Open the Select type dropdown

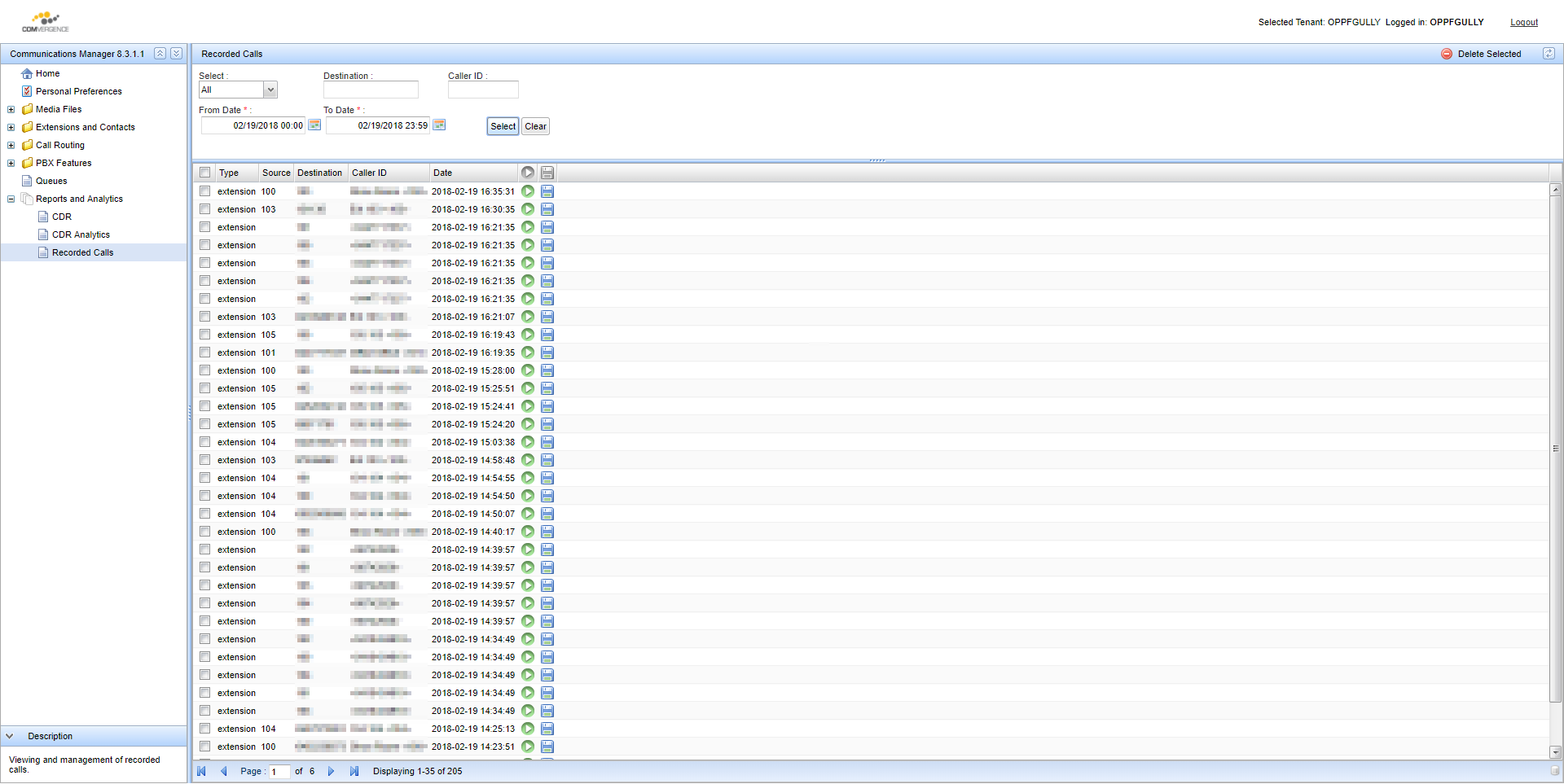(x=270, y=90)
